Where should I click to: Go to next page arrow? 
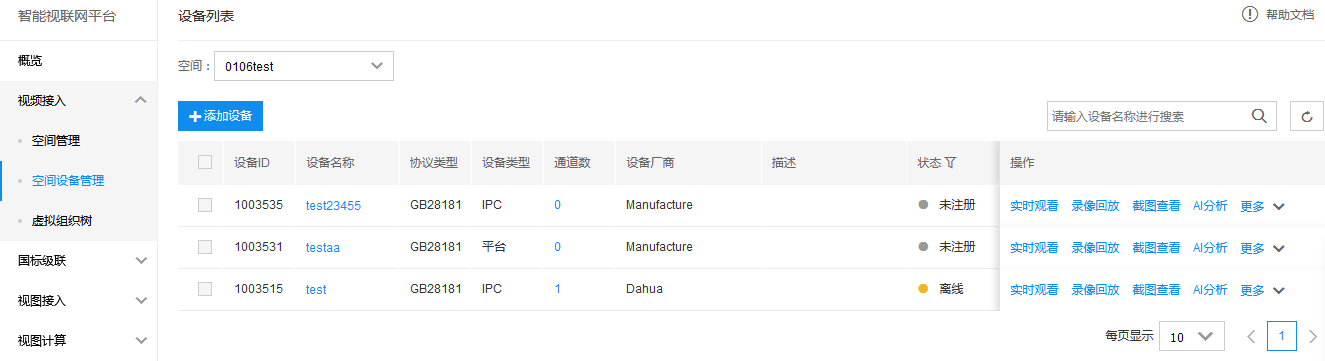[1312, 337]
